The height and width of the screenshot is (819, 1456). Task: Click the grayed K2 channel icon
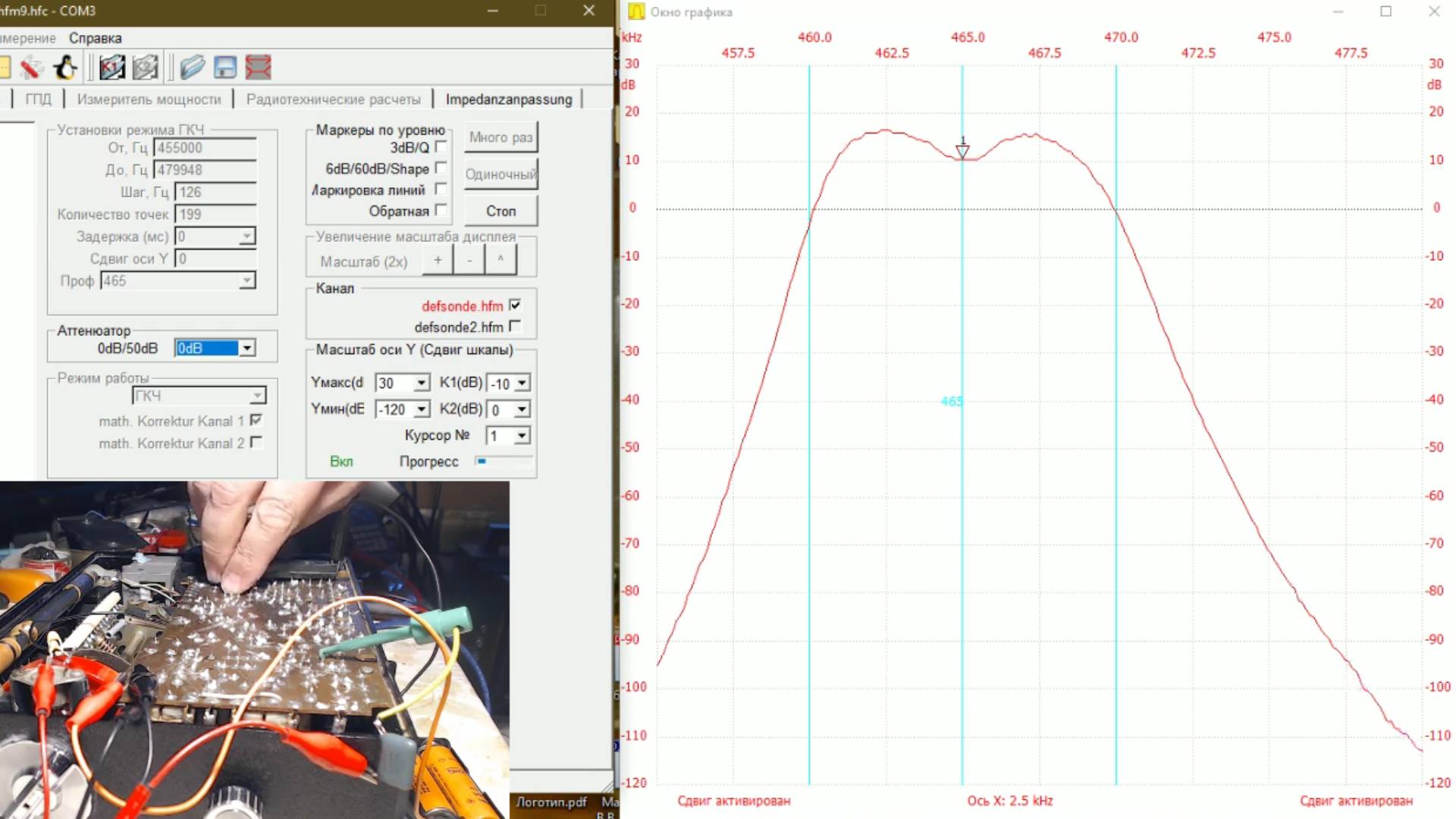click(145, 68)
